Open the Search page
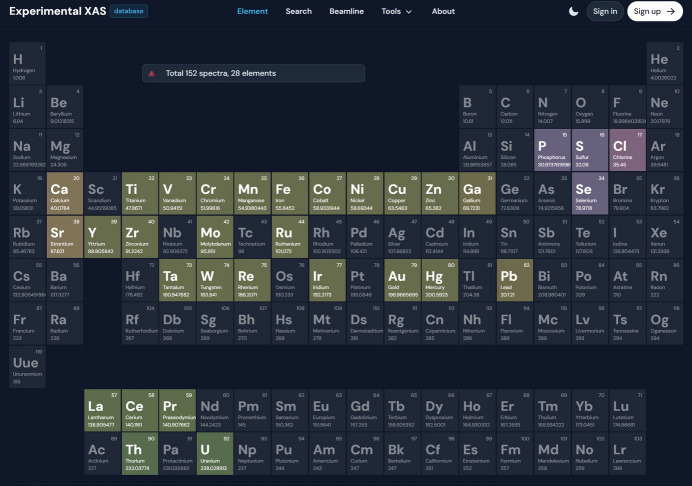Viewport: 692px width, 486px height. (x=298, y=12)
